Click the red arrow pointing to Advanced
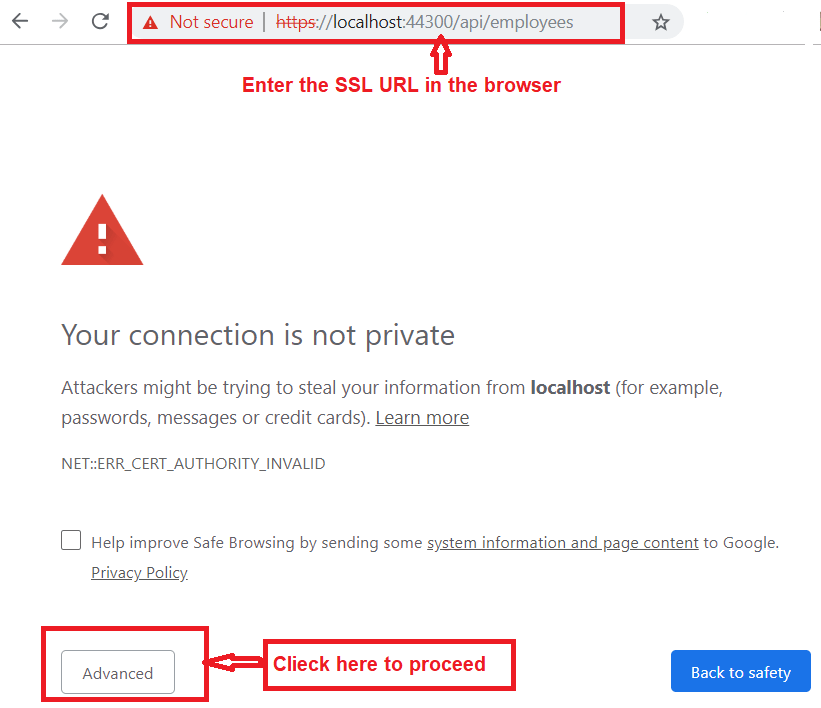821x708 pixels. tap(233, 662)
